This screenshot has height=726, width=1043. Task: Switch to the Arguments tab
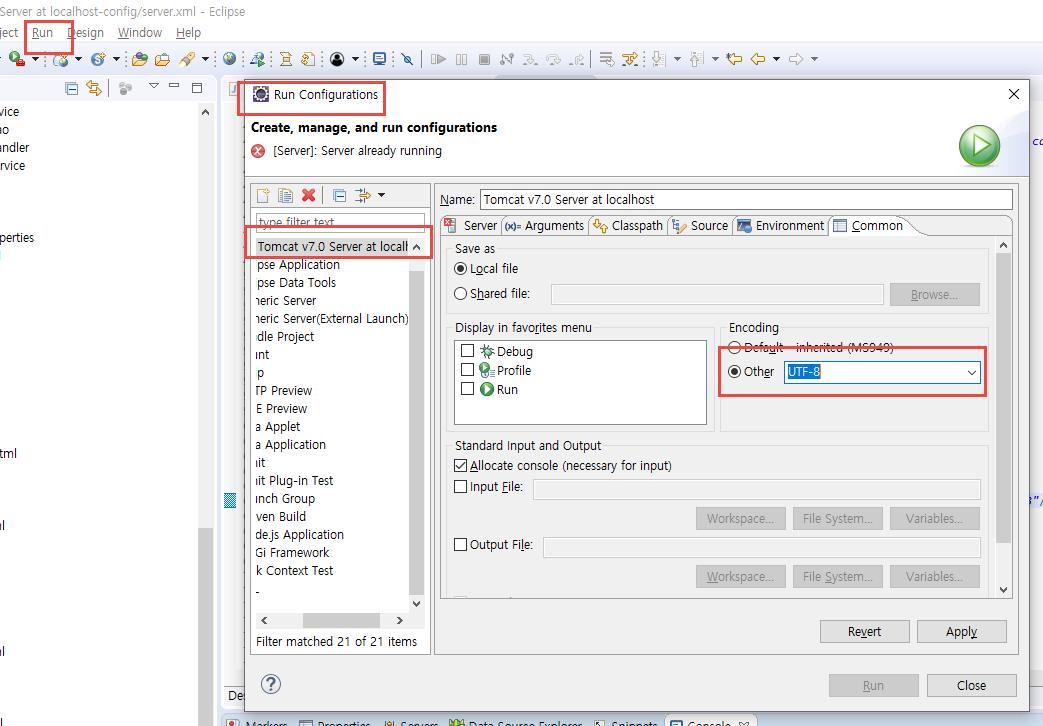coord(544,226)
